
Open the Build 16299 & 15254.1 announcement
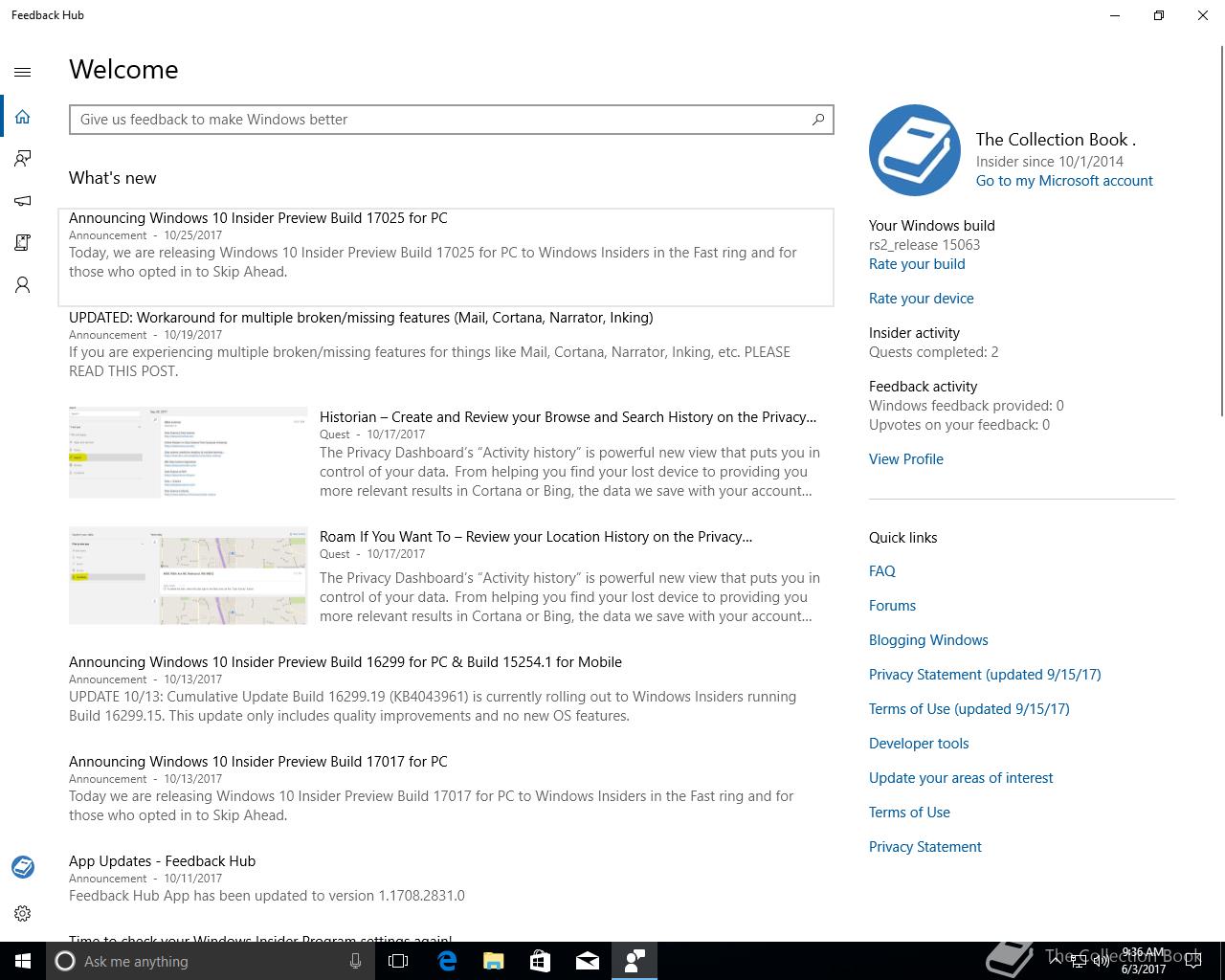[345, 662]
